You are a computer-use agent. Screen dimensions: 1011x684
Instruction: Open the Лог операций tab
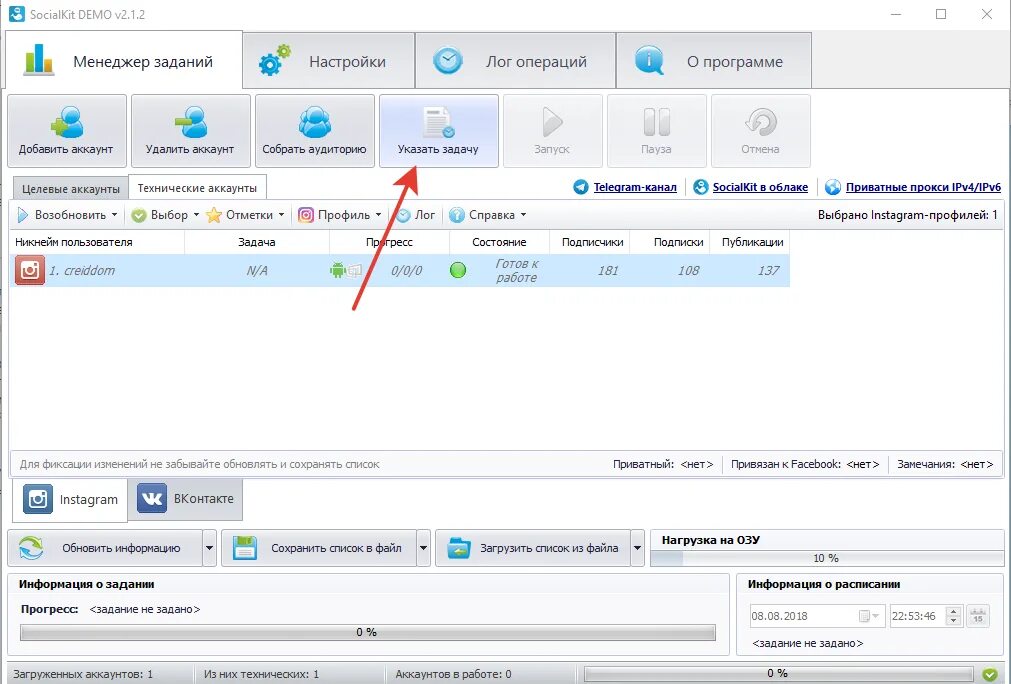(x=515, y=61)
